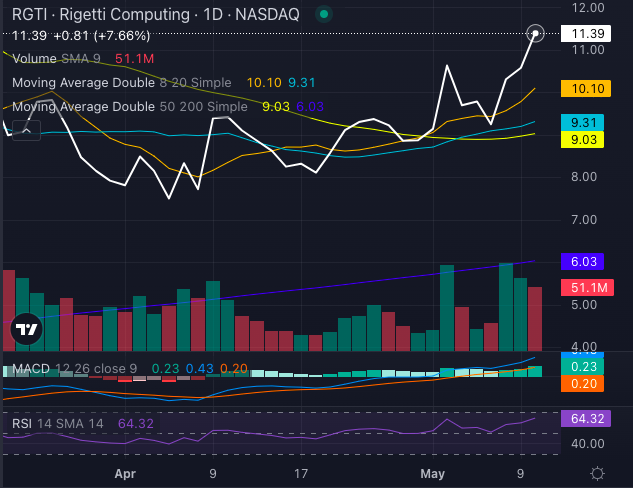Click the 0.43 value in MACD legend
The image size is (633, 488).
tap(199, 369)
